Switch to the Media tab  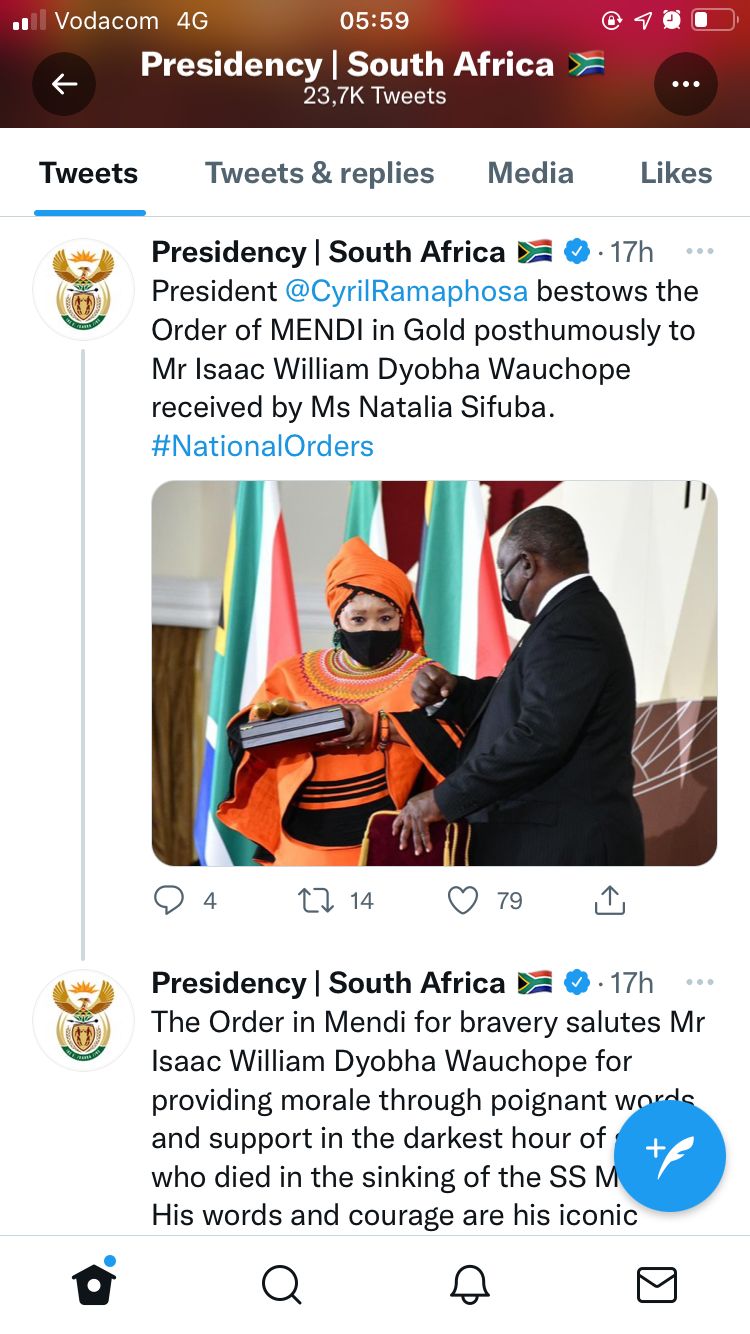click(530, 173)
